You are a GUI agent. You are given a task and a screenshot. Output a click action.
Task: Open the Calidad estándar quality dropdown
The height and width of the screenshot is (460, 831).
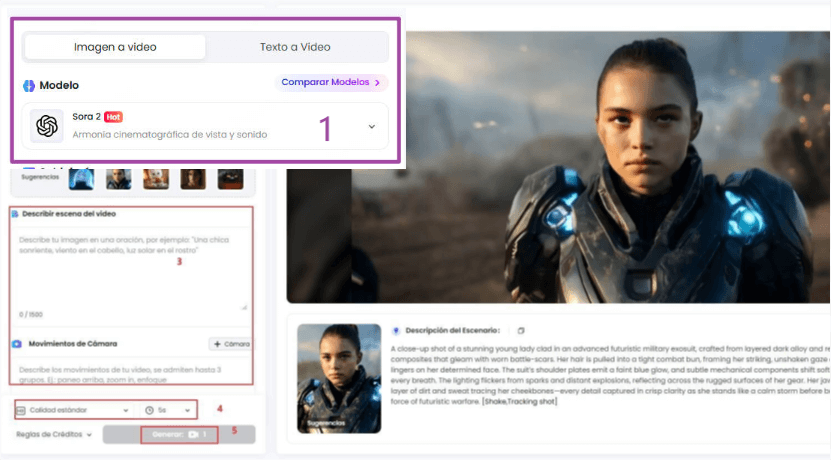73,410
